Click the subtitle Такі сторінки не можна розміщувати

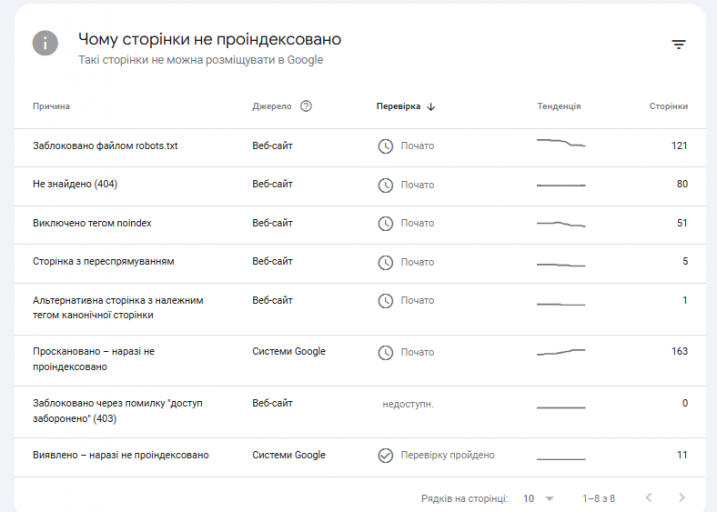coord(200,60)
